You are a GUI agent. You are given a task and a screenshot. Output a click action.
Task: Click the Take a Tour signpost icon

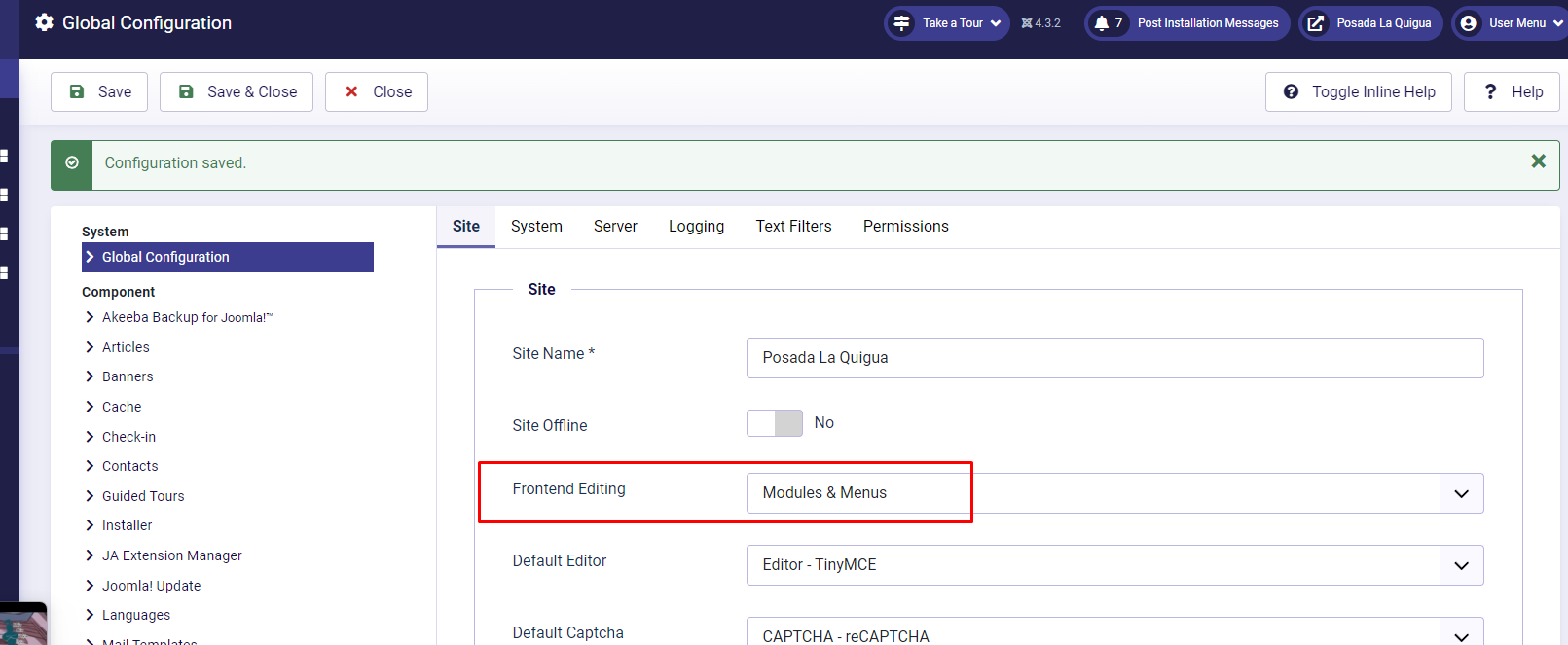902,23
